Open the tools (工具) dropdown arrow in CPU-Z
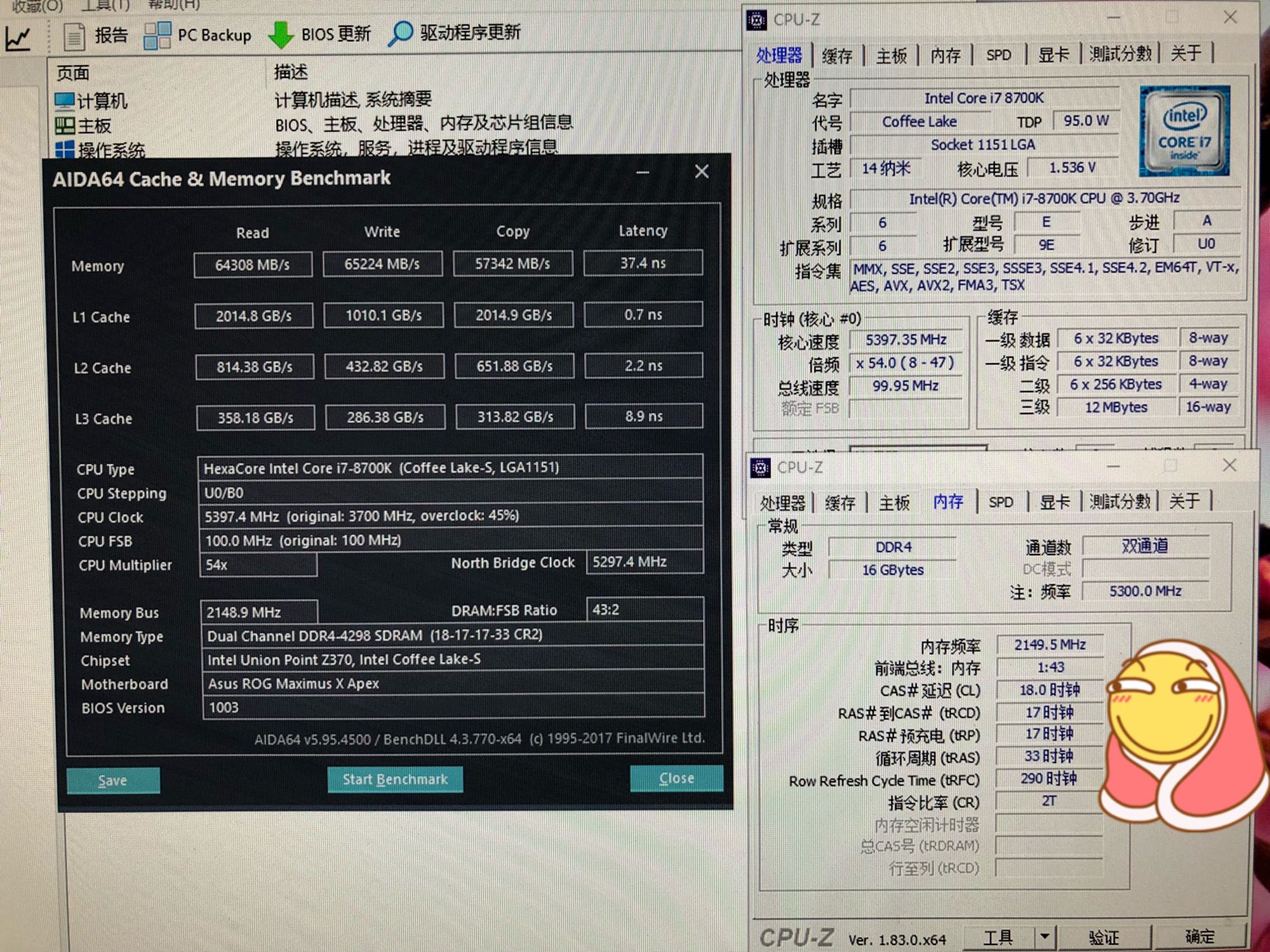Screen dimensions: 1270x952 (x=1045, y=935)
